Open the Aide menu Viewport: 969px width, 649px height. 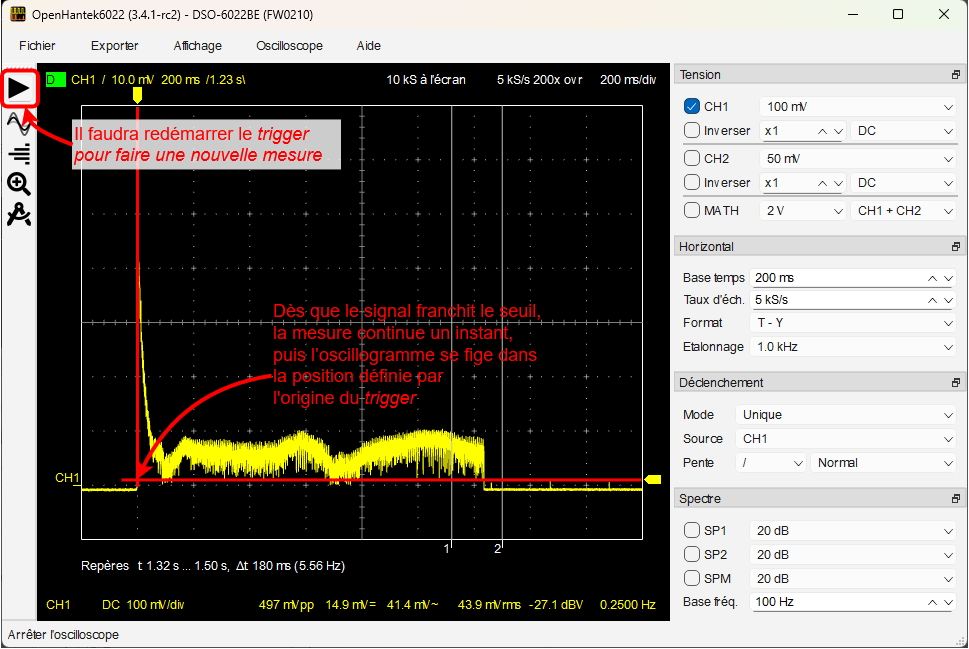coord(368,46)
